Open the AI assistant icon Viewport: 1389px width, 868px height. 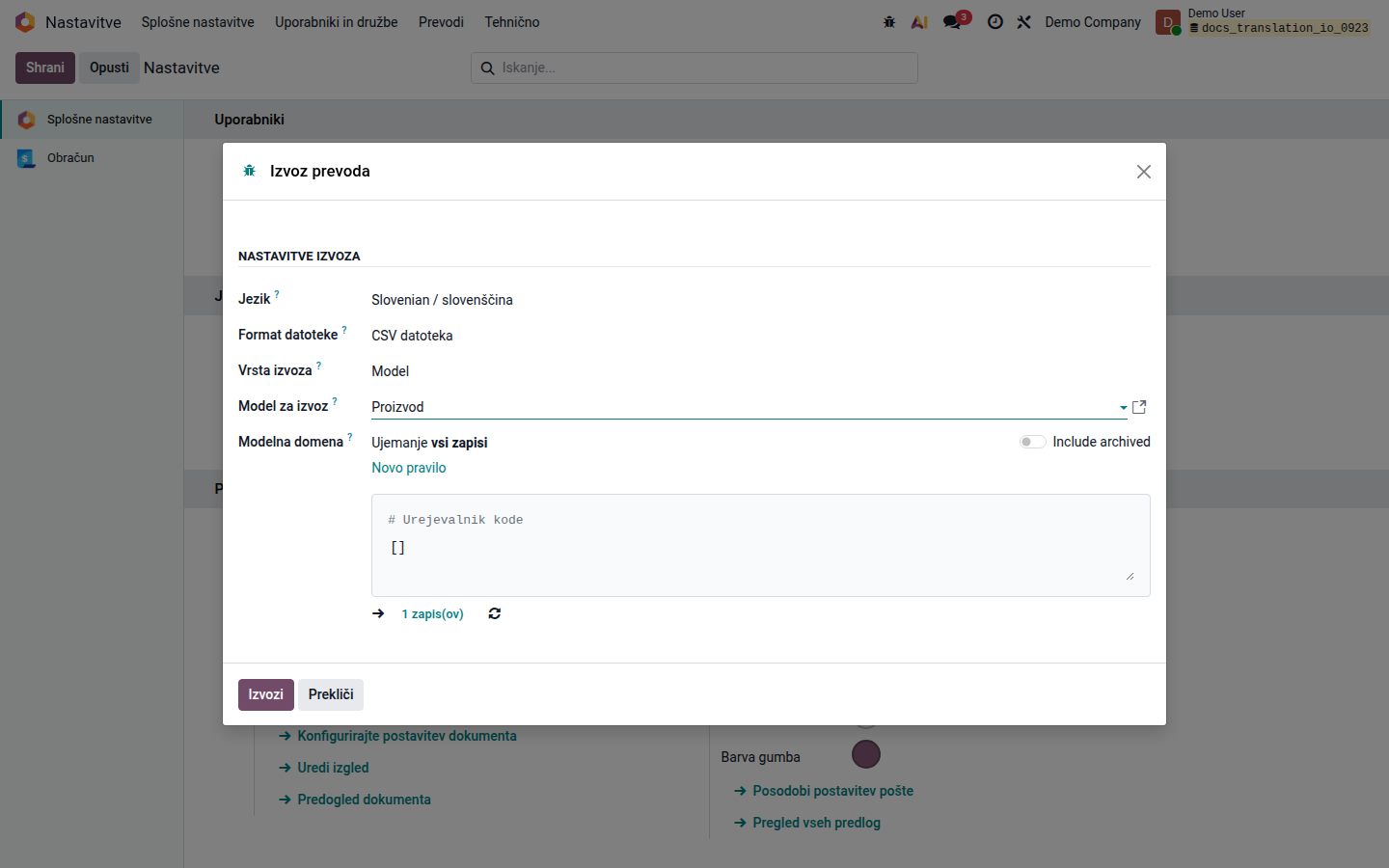[x=919, y=22]
